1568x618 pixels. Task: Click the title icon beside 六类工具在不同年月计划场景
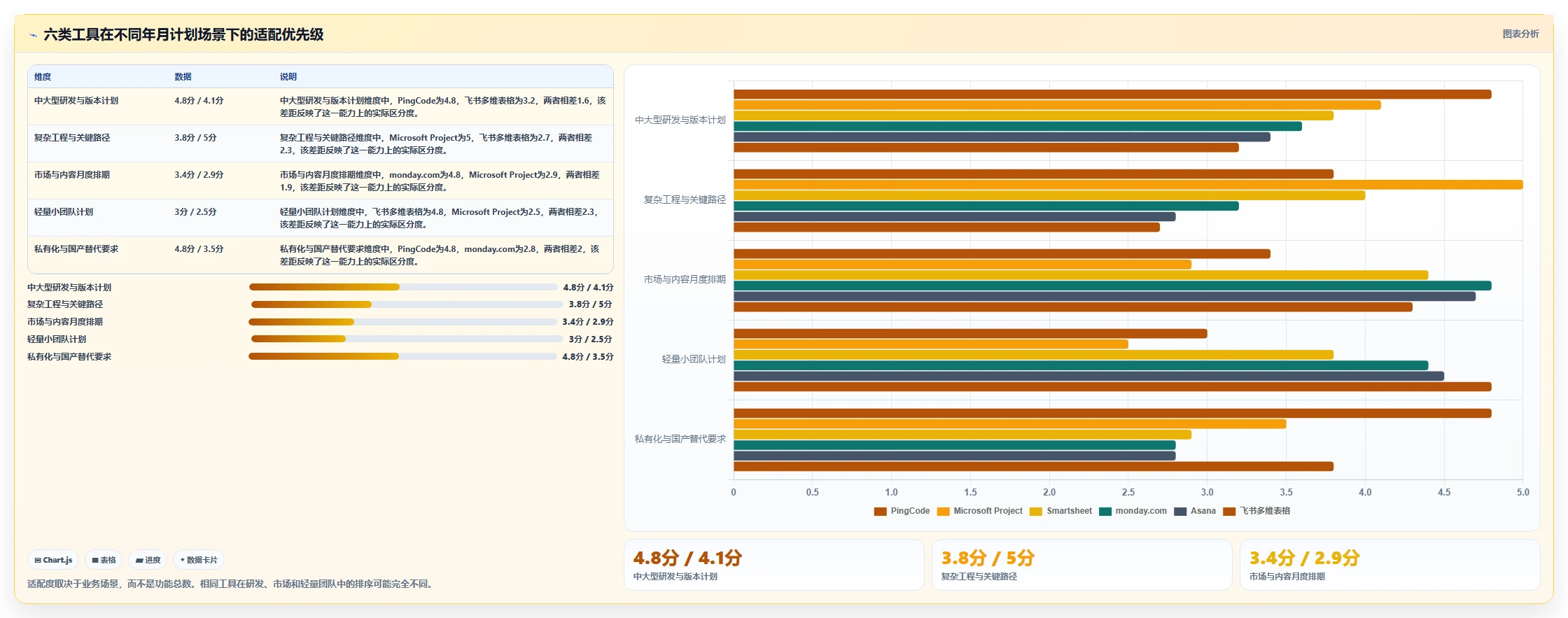pos(33,35)
